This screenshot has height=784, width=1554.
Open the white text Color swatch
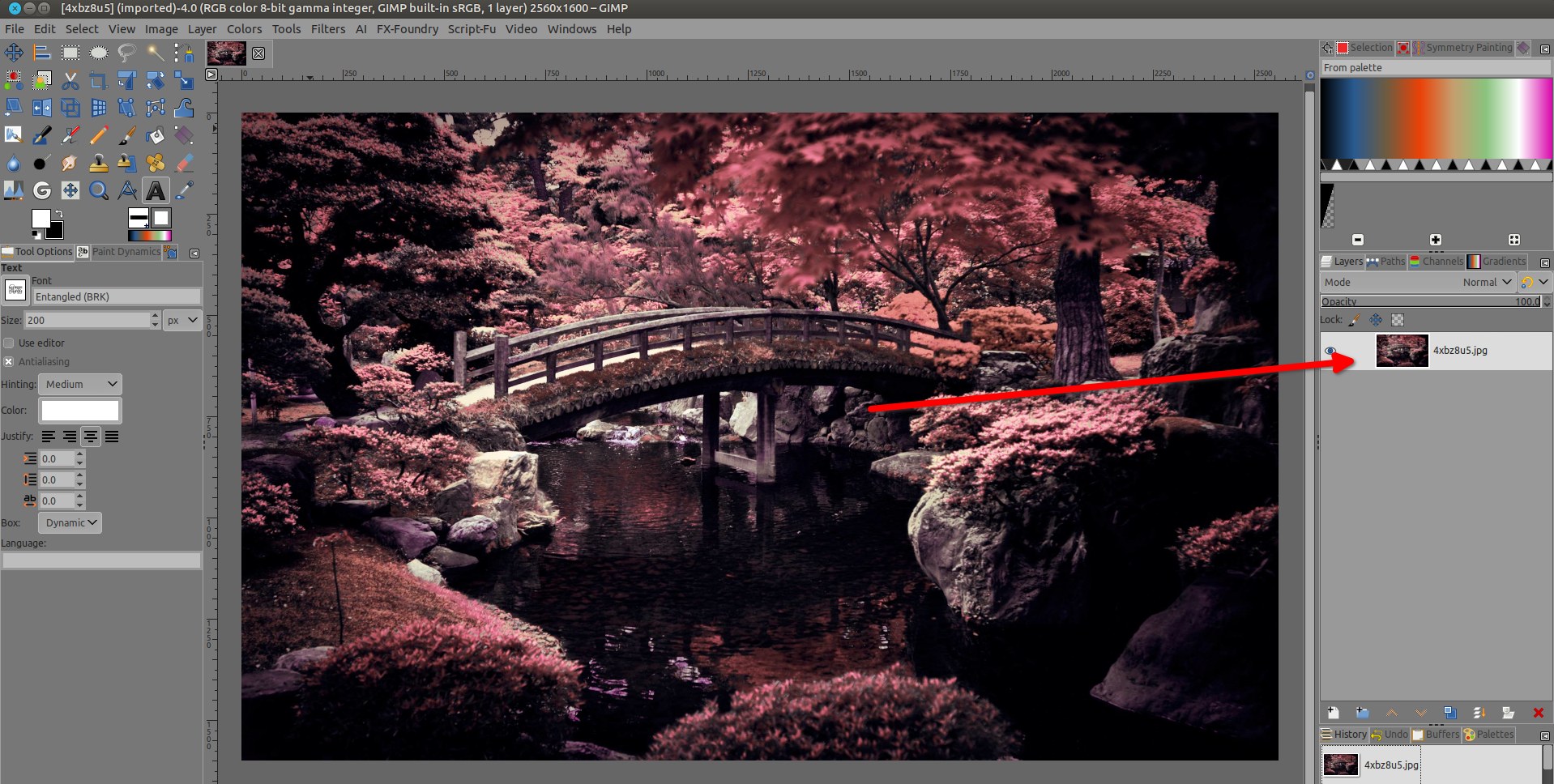pos(80,411)
